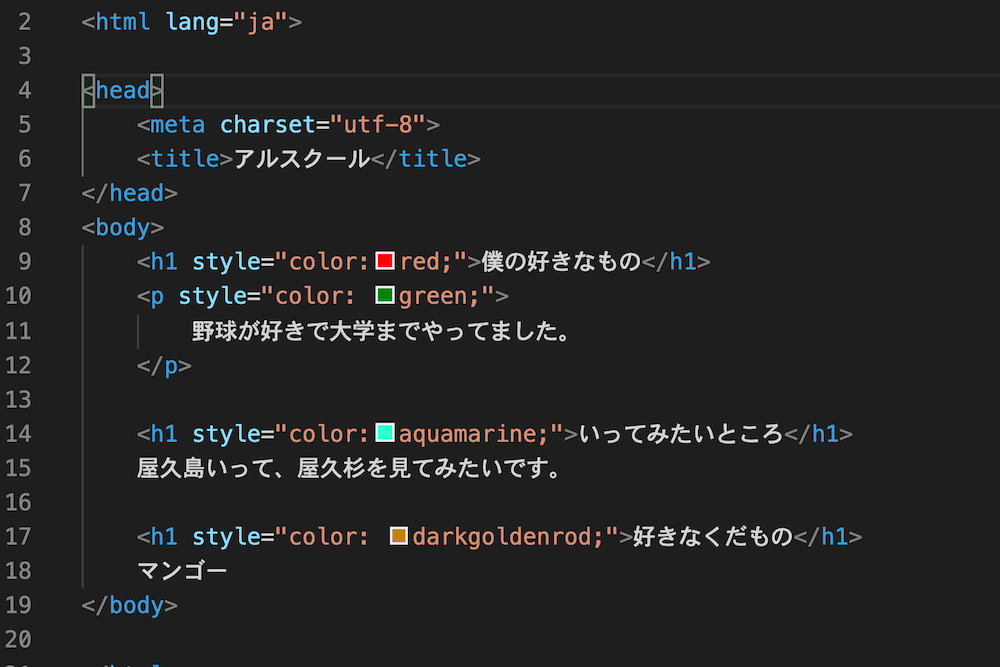The height and width of the screenshot is (667, 1000).
Task: Open the green color swatch picker
Action: tap(385, 295)
